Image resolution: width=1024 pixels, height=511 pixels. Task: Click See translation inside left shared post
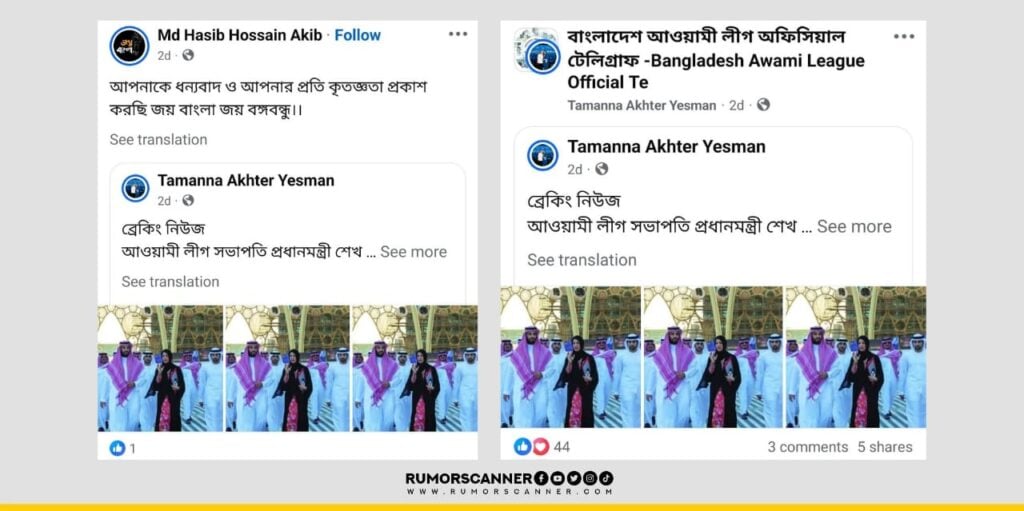click(170, 282)
